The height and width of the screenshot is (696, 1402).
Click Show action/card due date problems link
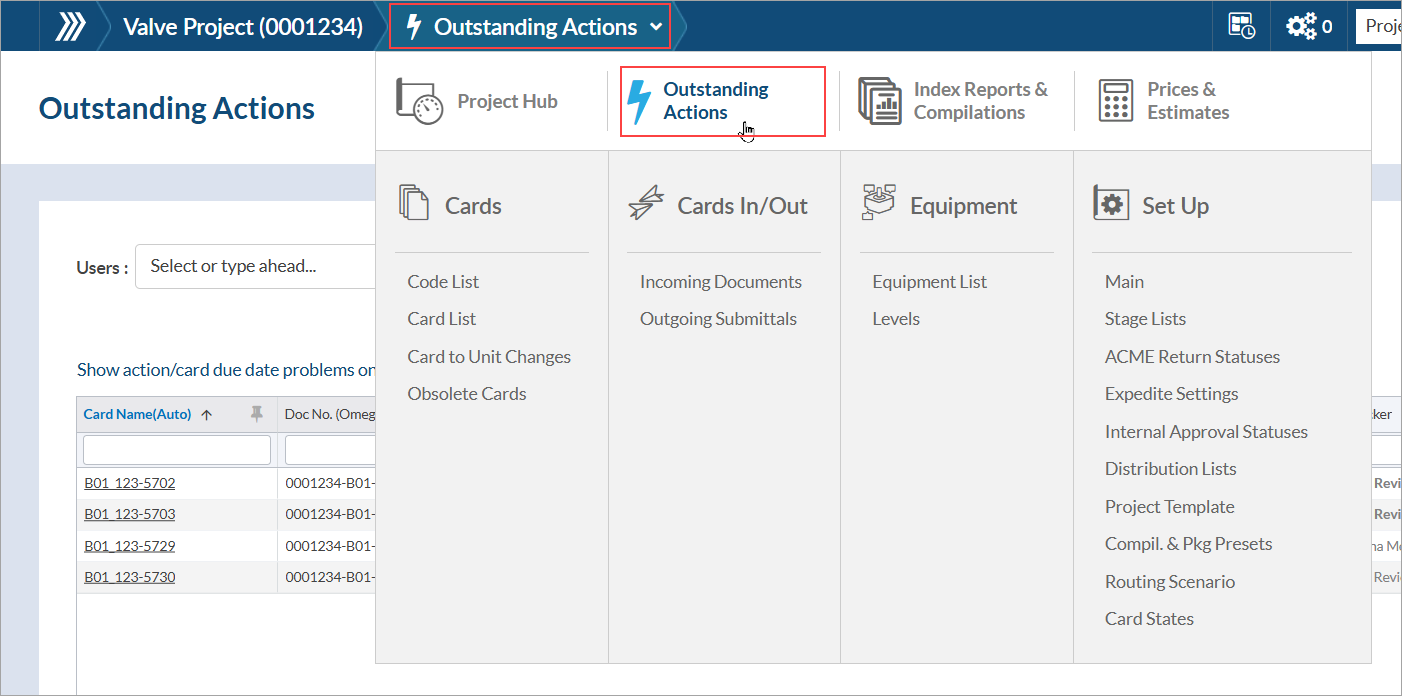(x=227, y=370)
